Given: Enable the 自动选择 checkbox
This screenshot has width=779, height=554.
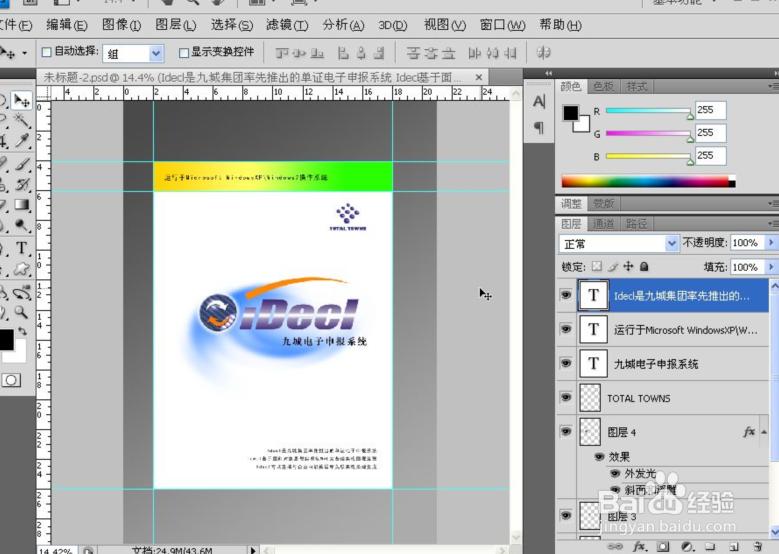Looking at the screenshot, I should [x=47, y=52].
